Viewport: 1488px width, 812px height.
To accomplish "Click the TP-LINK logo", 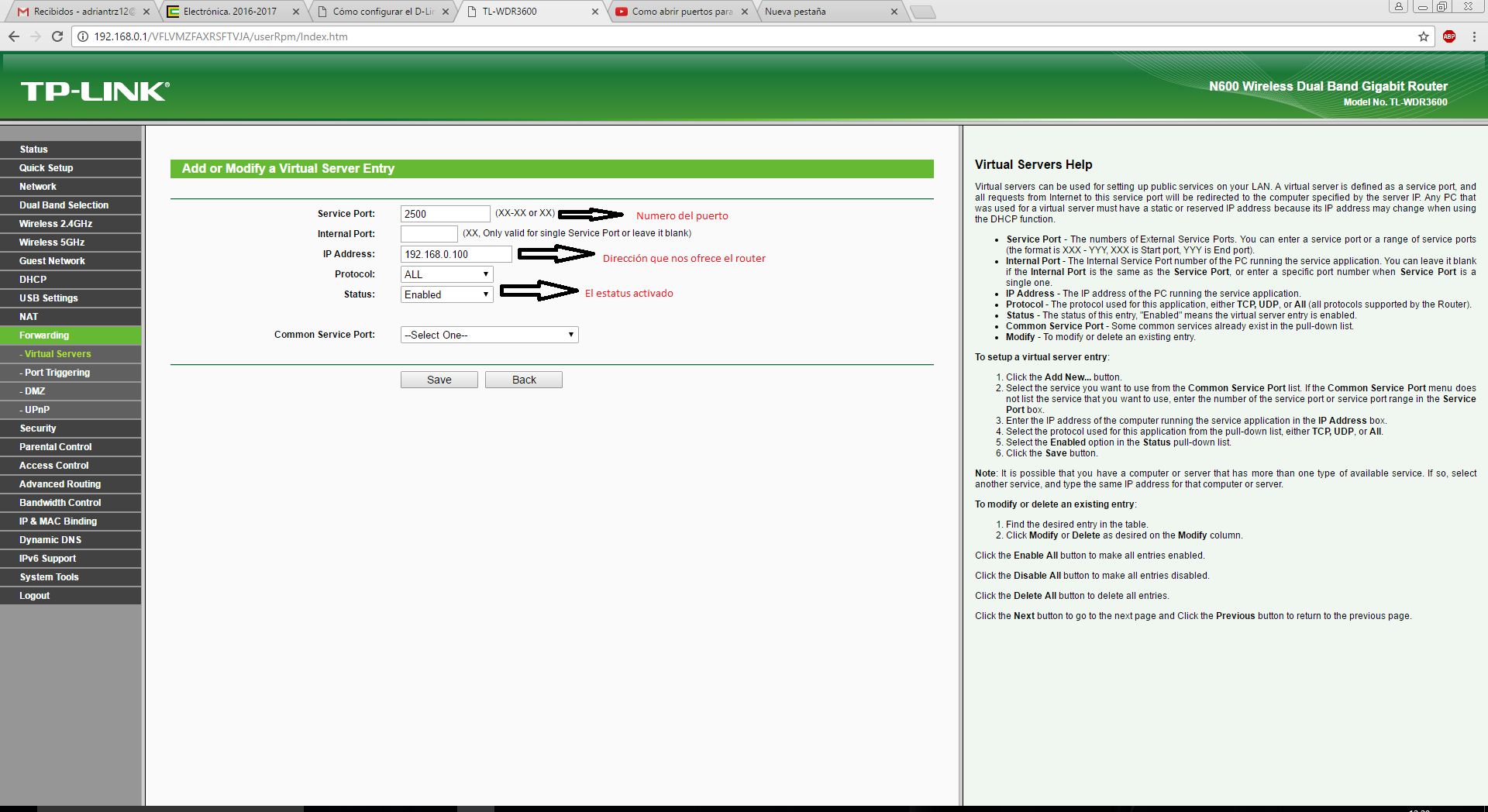I will pos(95,91).
